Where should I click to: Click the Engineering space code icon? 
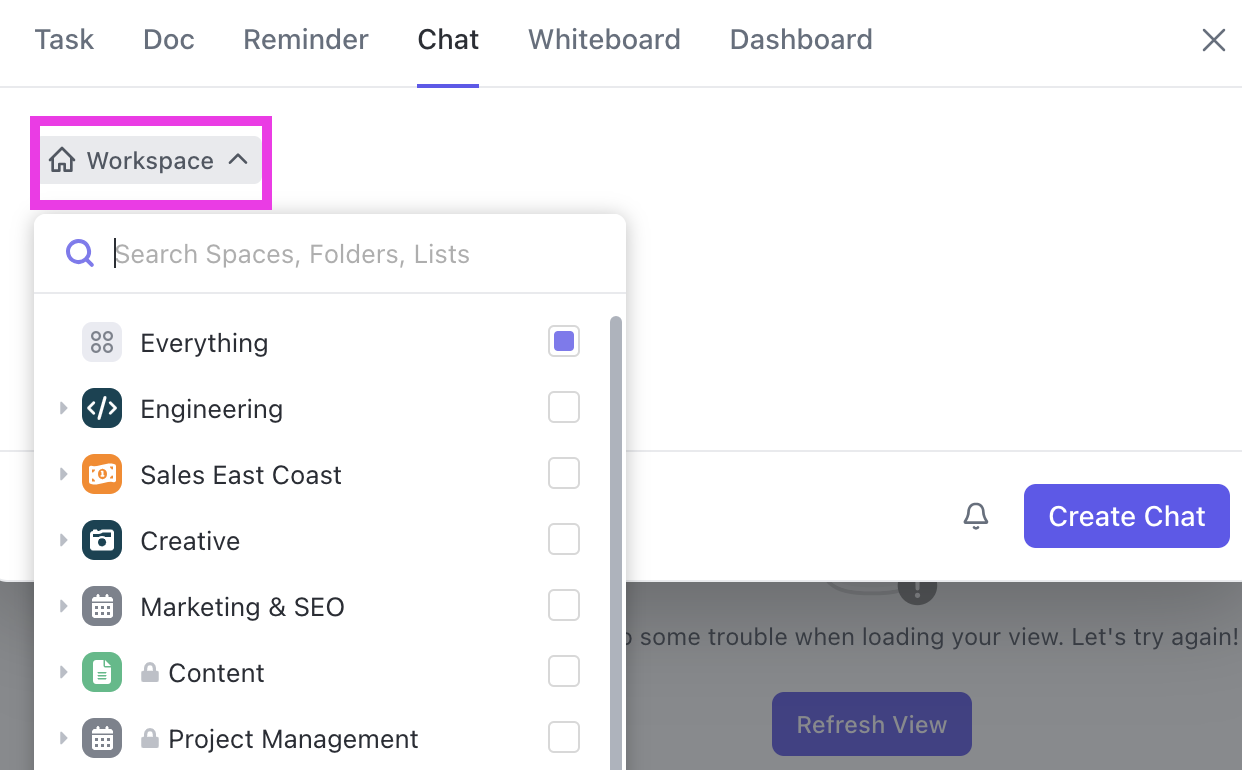102,408
